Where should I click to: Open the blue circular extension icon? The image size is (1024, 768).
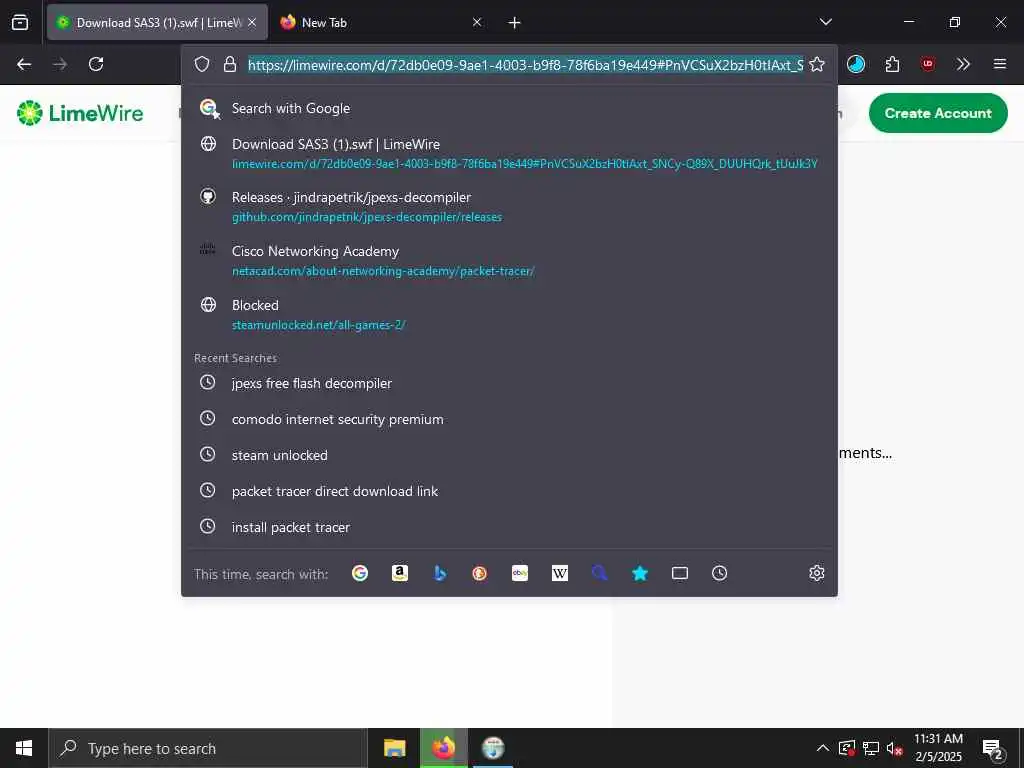856,64
